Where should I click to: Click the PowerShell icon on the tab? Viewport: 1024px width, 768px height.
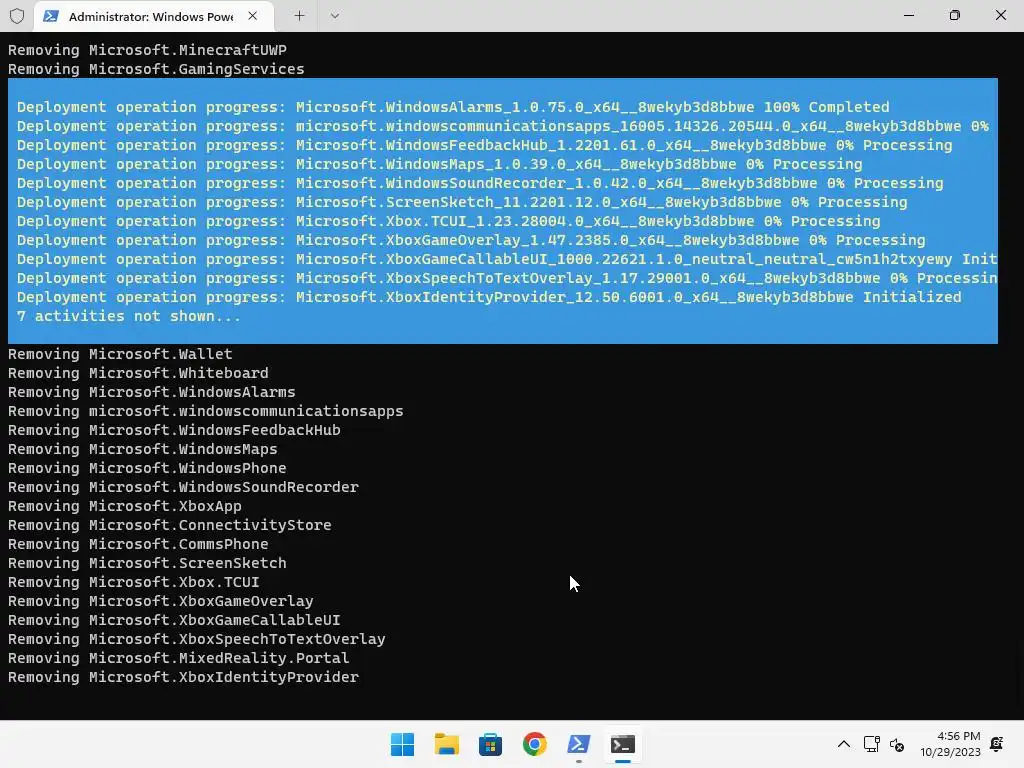coord(50,16)
